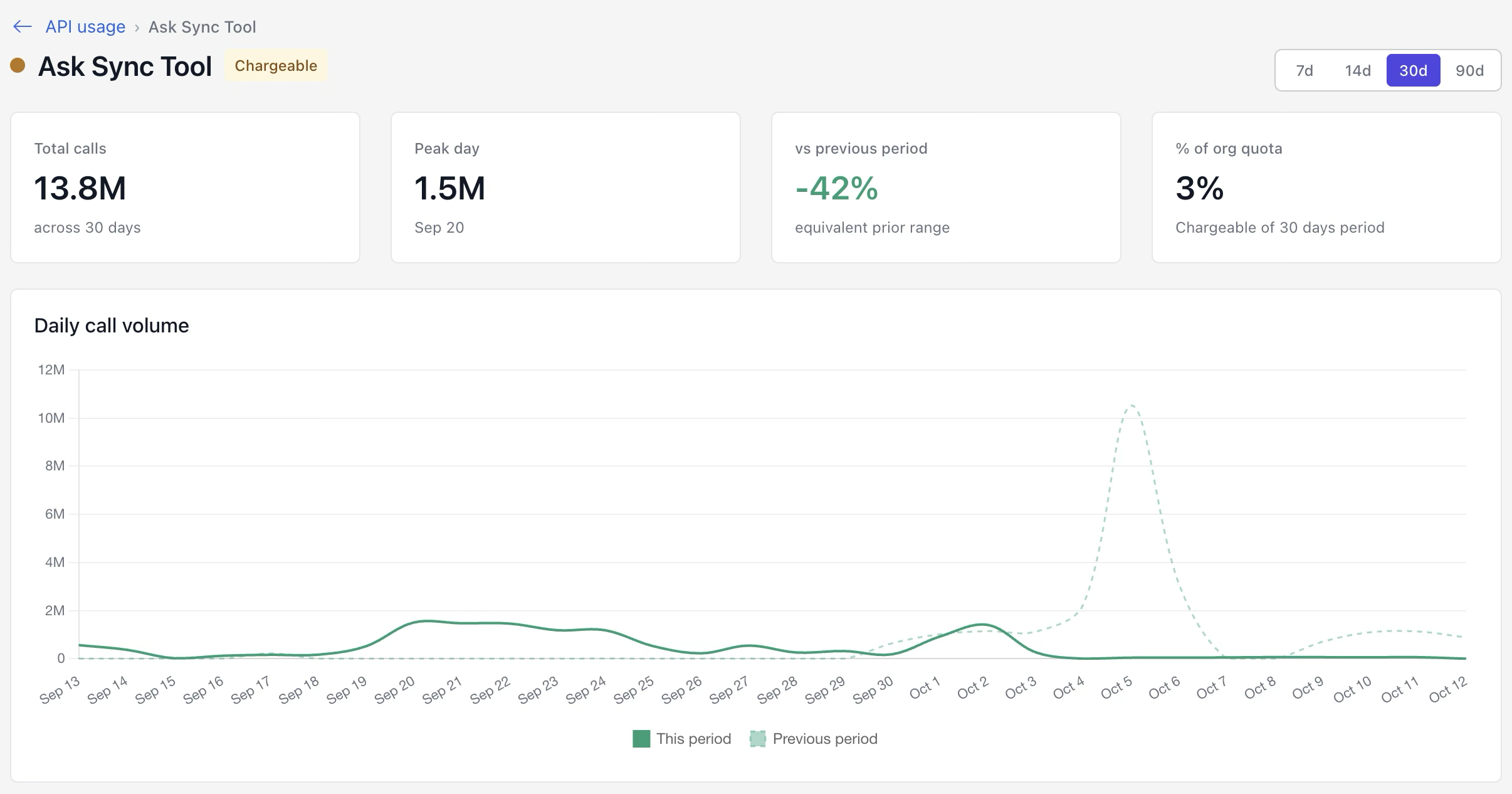
Task: Click the 'across 30 days' caption
Action: pos(87,227)
